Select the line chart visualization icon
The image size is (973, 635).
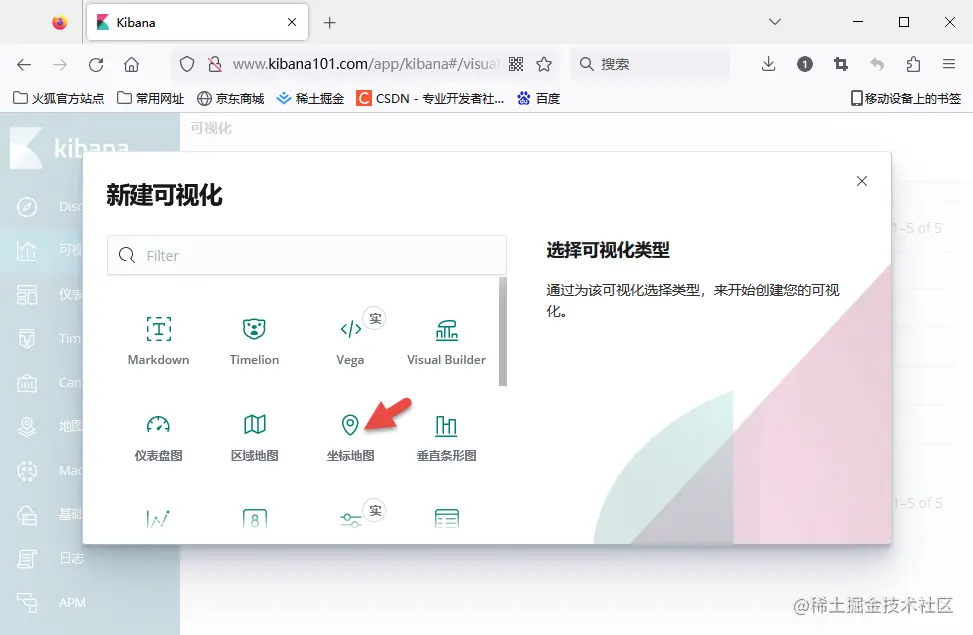[x=158, y=518]
